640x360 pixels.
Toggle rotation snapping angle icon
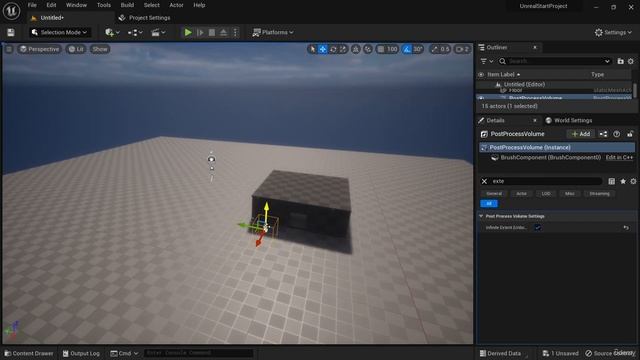(407, 49)
